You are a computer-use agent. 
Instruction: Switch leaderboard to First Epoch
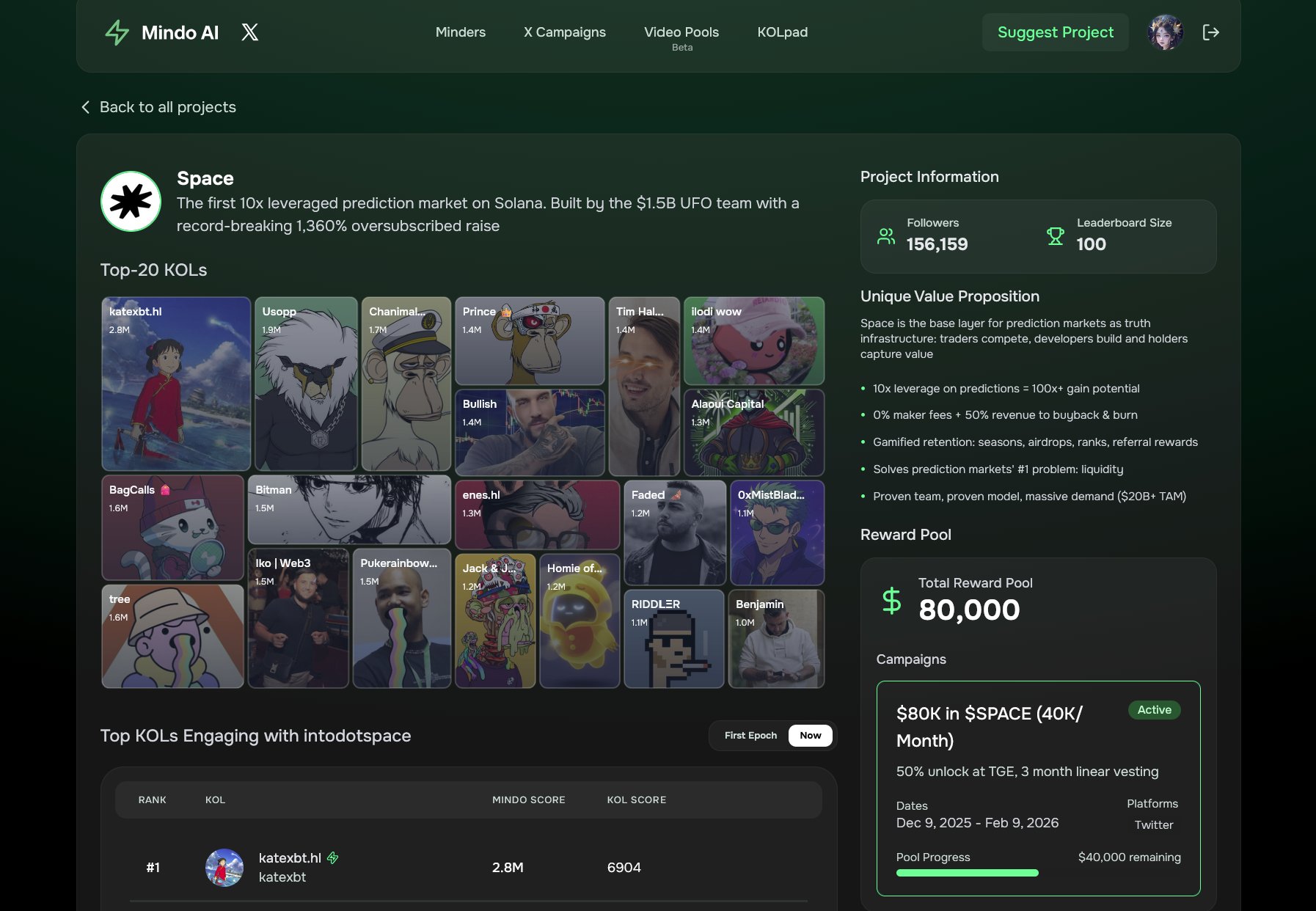[750, 736]
